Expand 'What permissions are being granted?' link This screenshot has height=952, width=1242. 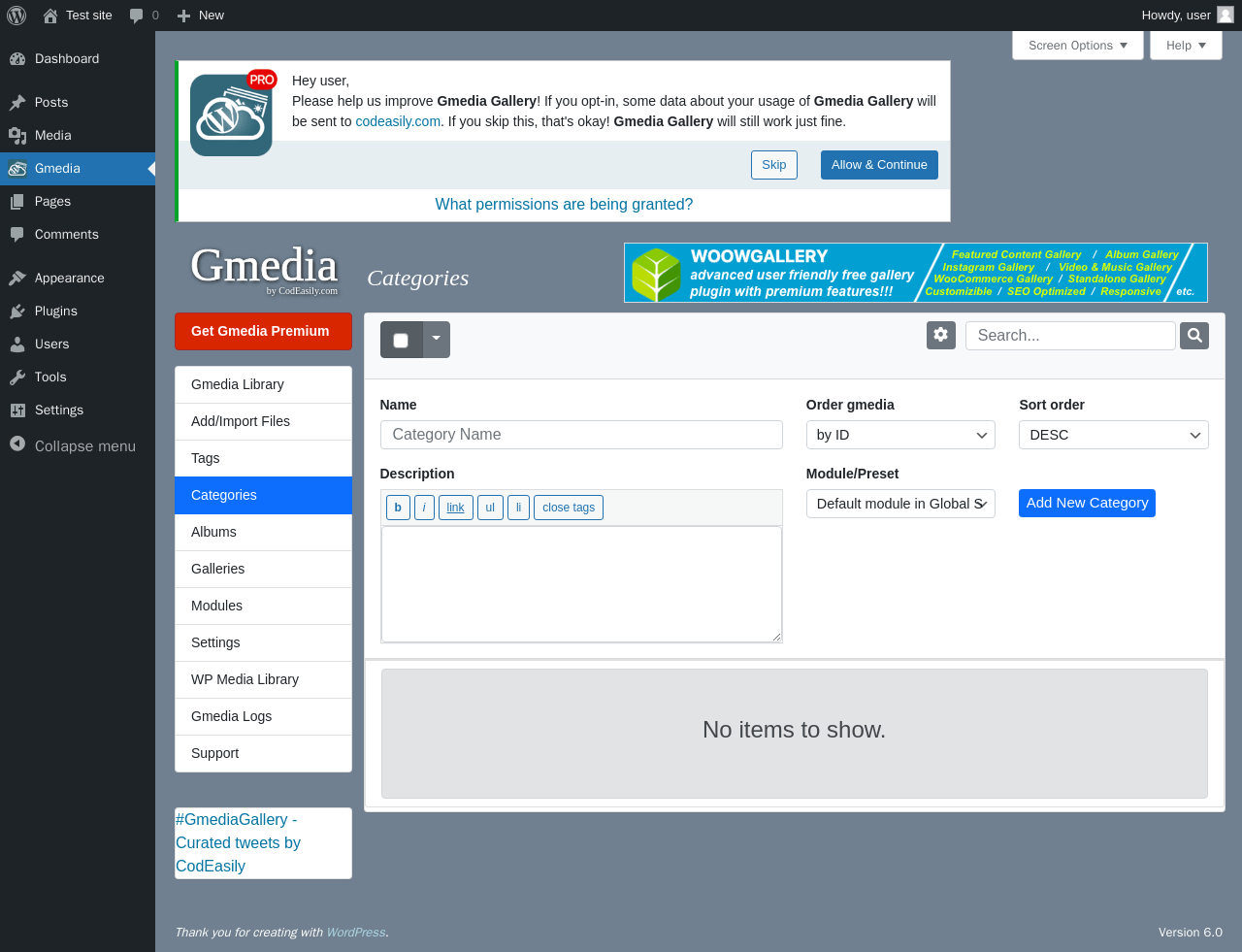coord(564,204)
